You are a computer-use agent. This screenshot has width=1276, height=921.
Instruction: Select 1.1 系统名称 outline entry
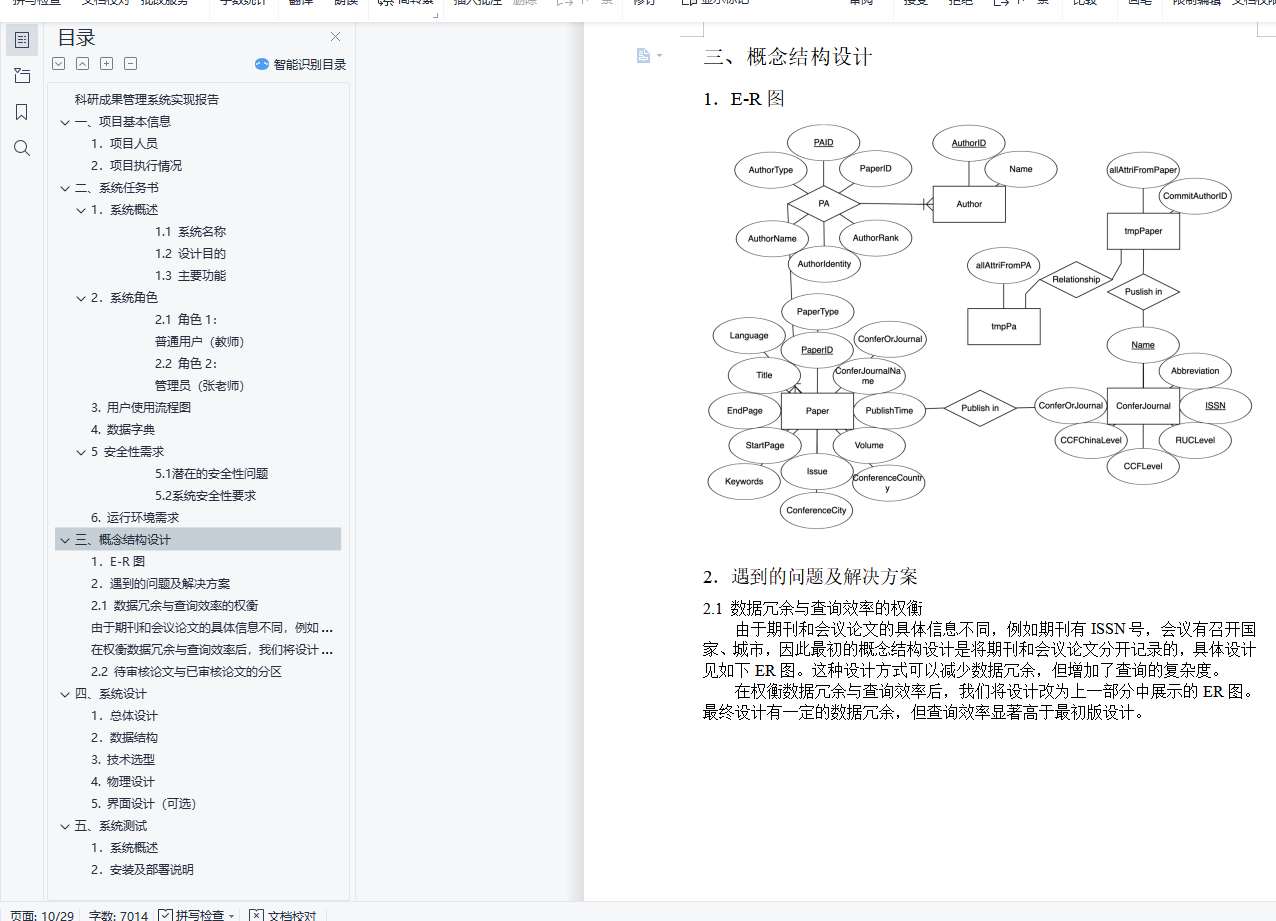[x=190, y=232]
